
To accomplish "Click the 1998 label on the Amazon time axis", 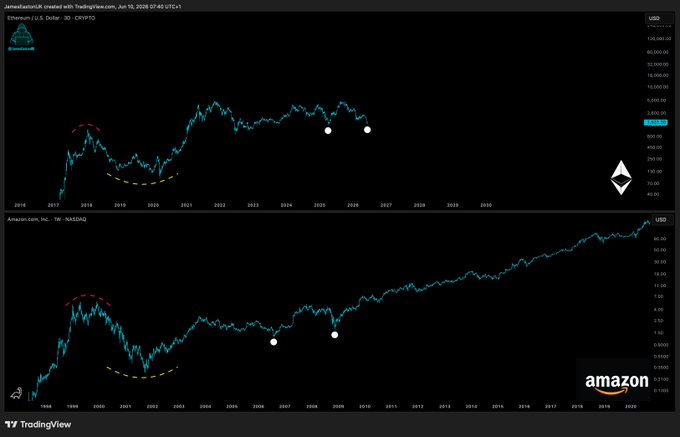I will click(x=46, y=407).
